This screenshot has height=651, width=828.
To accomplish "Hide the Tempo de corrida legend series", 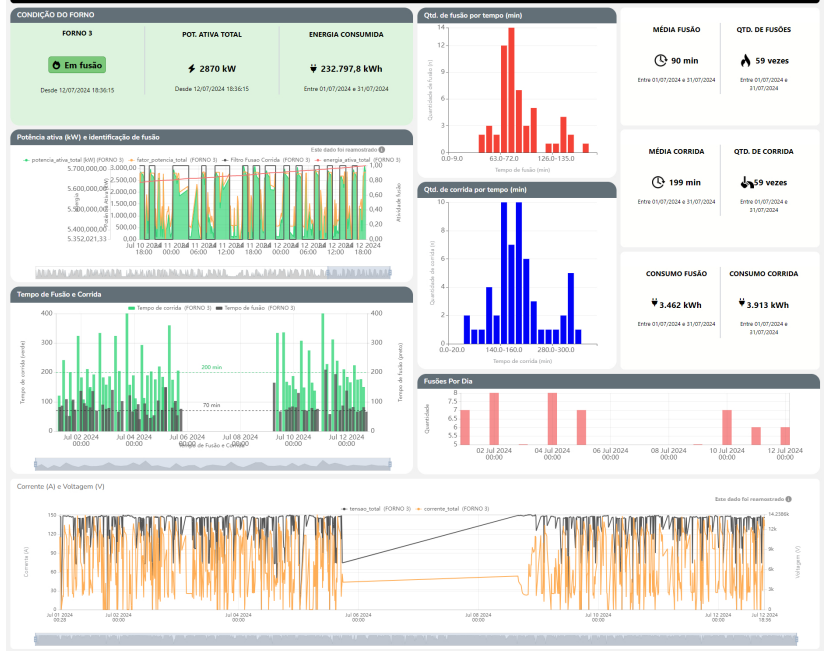I will pos(170,308).
